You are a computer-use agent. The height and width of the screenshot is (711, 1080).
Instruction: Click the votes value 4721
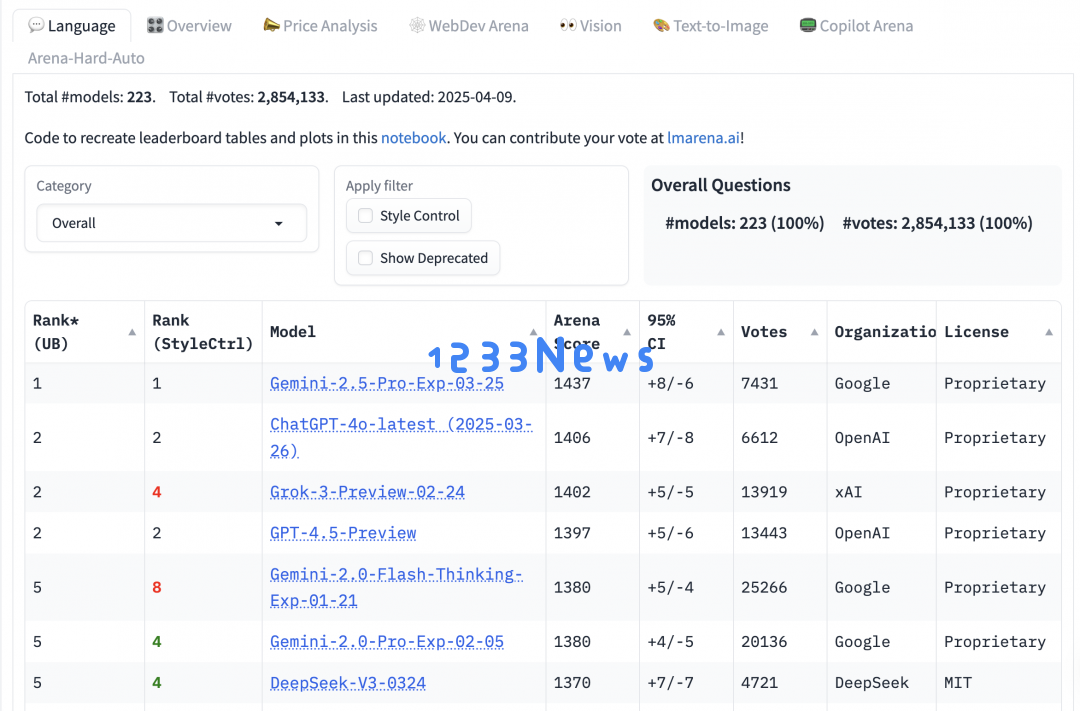point(759,683)
